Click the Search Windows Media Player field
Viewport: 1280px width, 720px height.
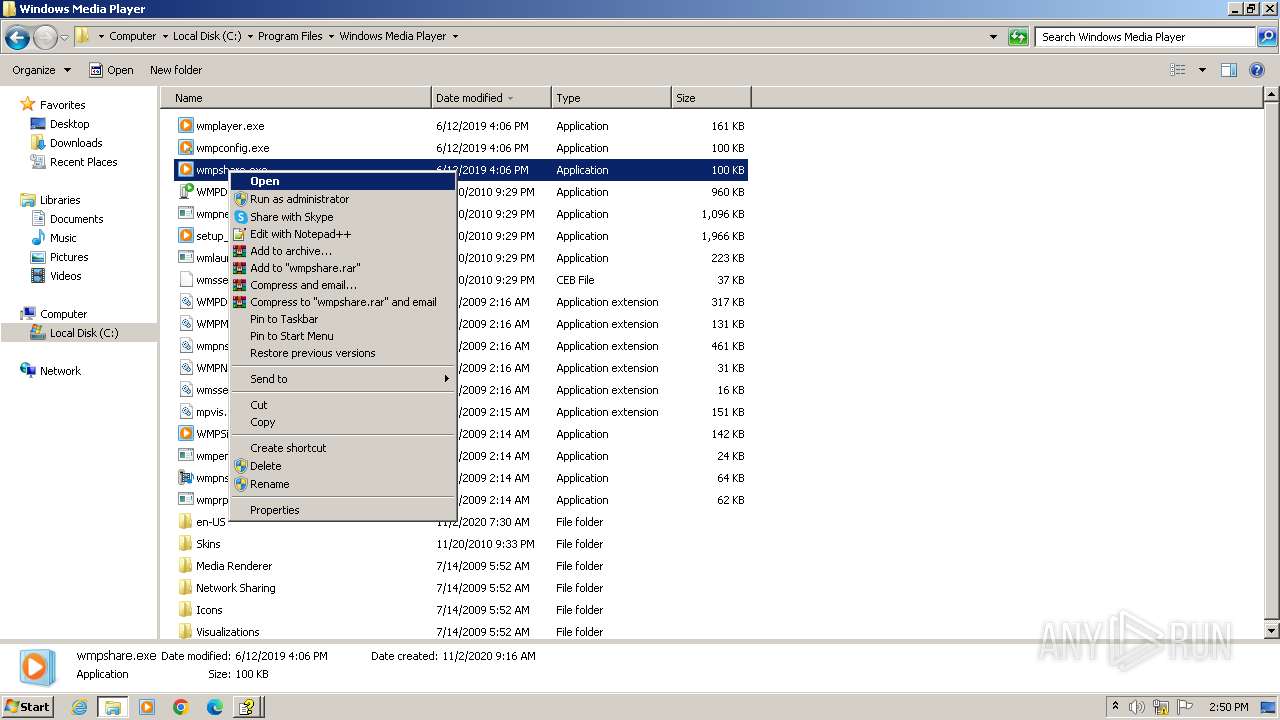[x=1145, y=37]
